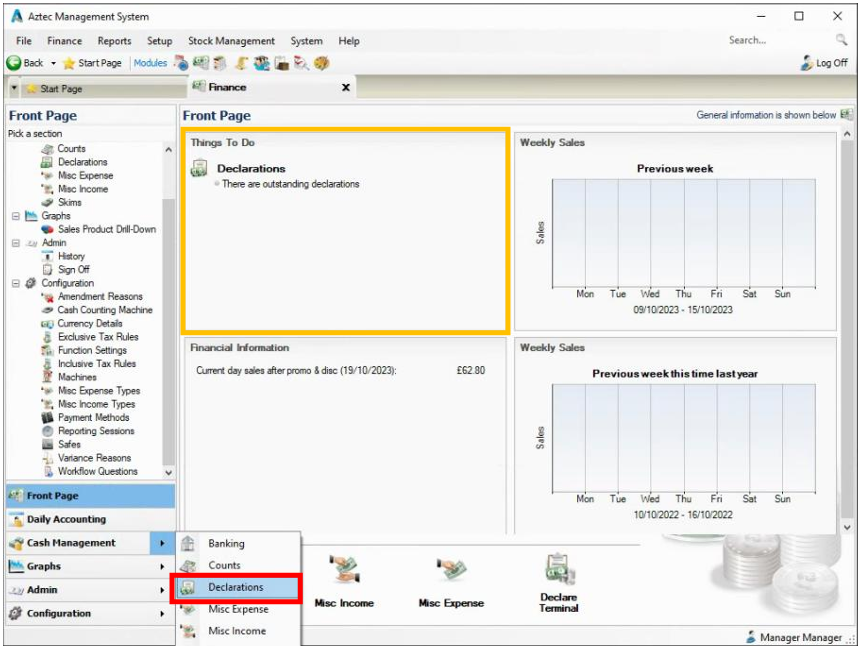
Task: Select Declarations from Cash Management submenu
Action: coord(236,587)
